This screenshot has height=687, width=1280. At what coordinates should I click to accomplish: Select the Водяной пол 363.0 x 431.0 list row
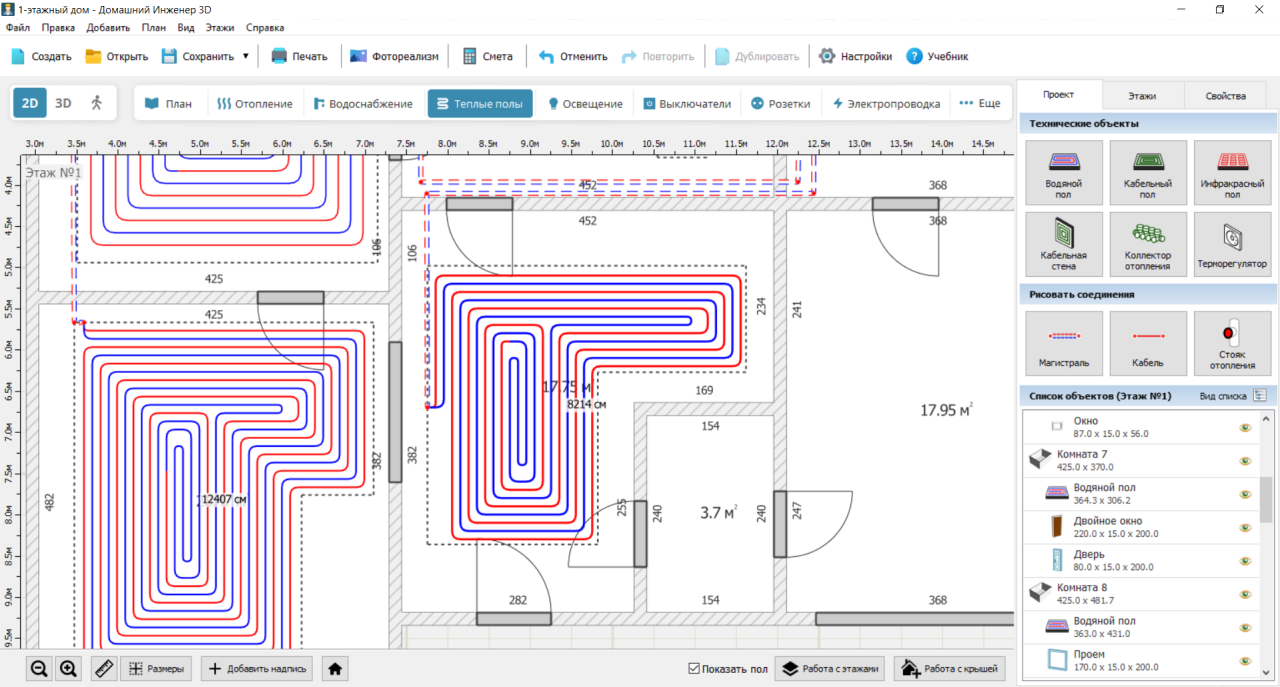pyautogui.click(x=1139, y=628)
